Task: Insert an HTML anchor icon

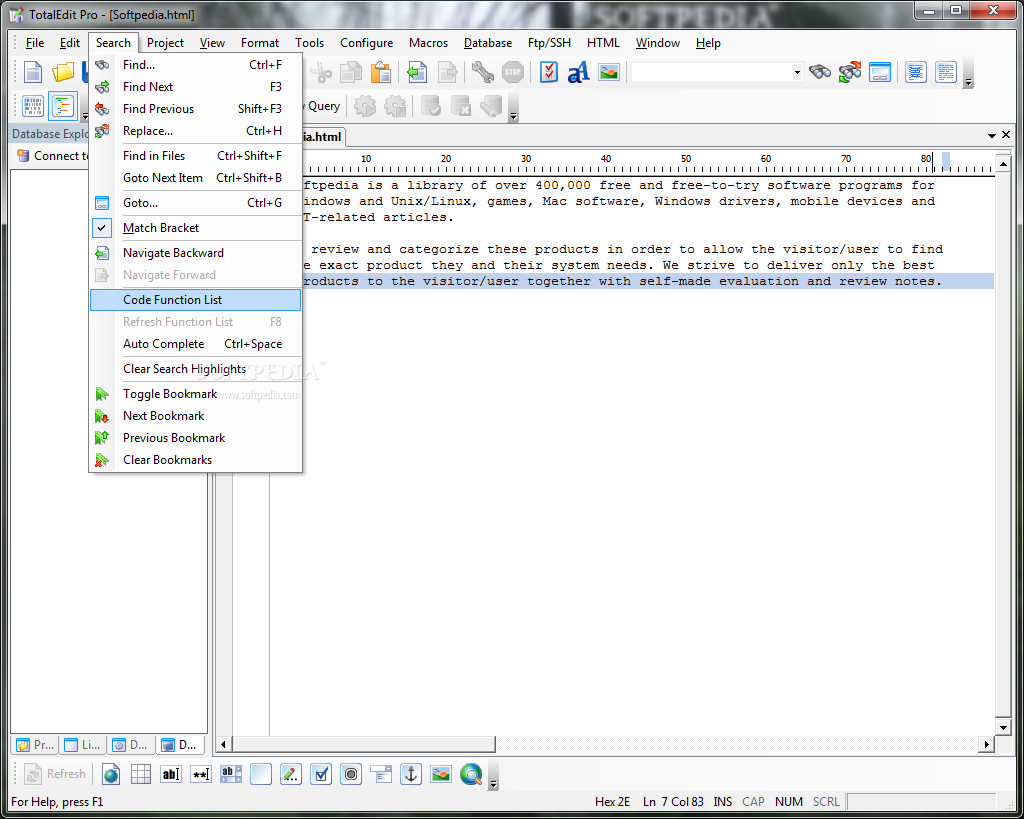Action: point(411,774)
